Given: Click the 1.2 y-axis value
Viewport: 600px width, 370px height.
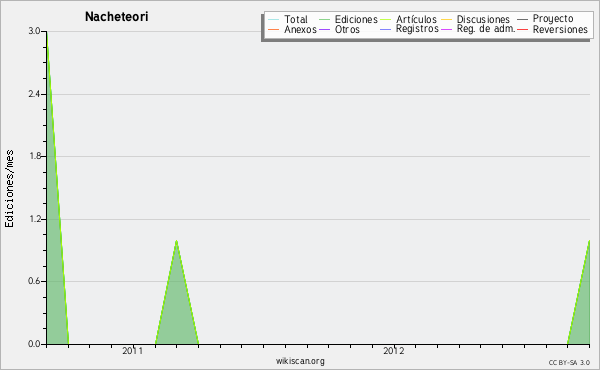Looking at the screenshot, I should [34, 219].
